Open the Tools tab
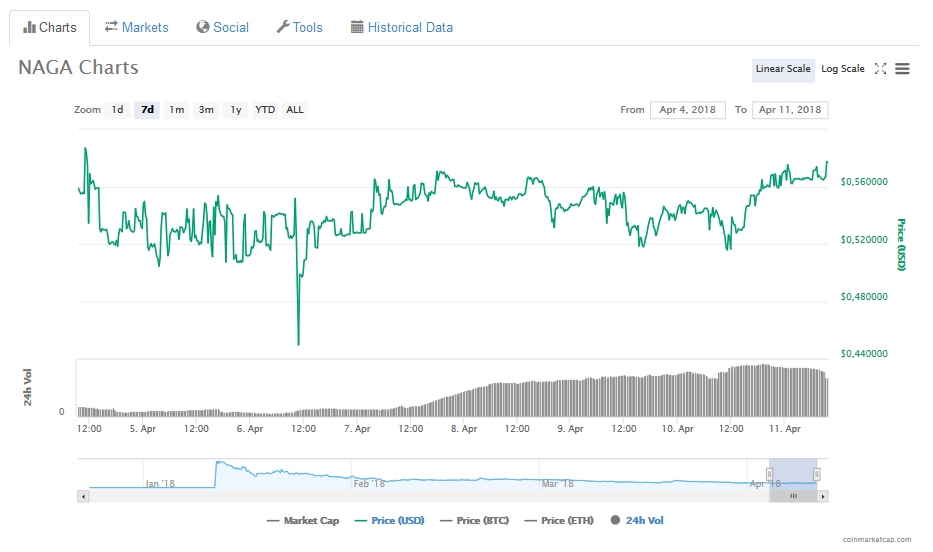This screenshot has width=933, height=552. (x=299, y=27)
